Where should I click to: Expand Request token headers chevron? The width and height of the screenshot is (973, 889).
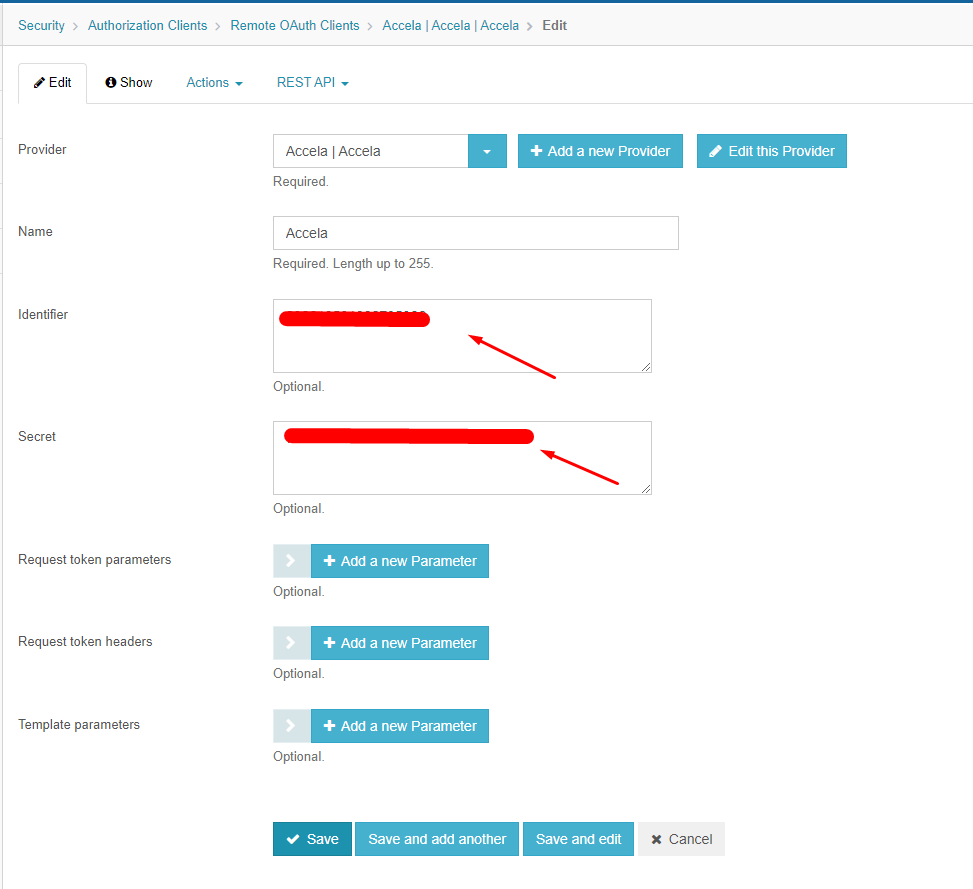[292, 643]
